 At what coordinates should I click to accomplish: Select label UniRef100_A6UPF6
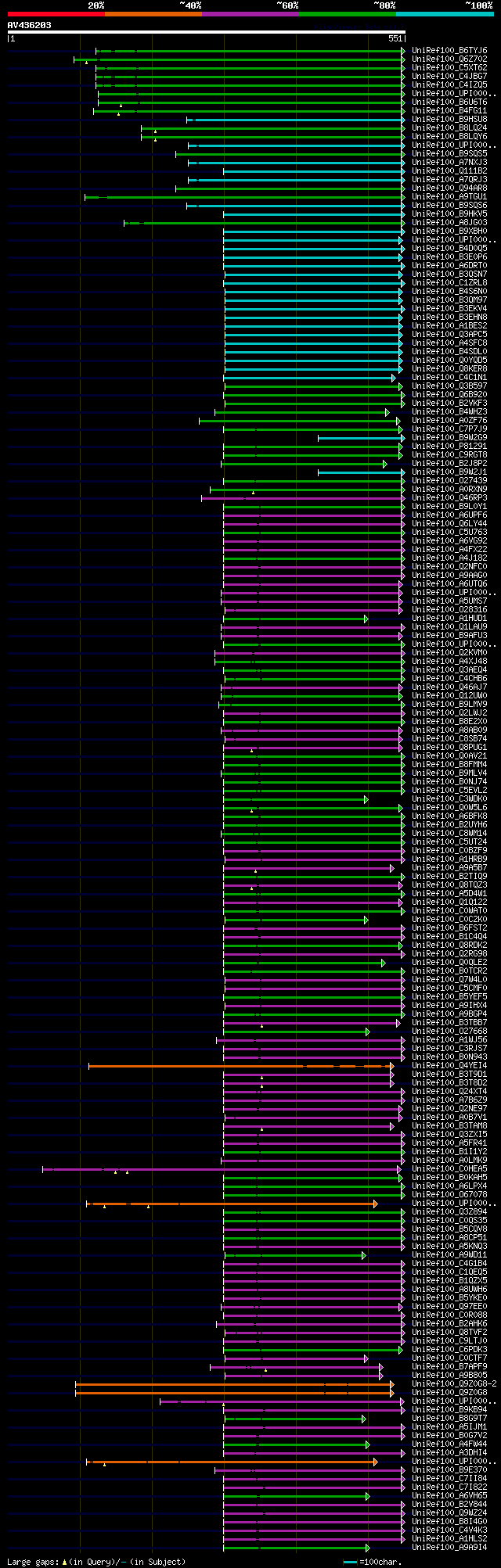[449, 515]
